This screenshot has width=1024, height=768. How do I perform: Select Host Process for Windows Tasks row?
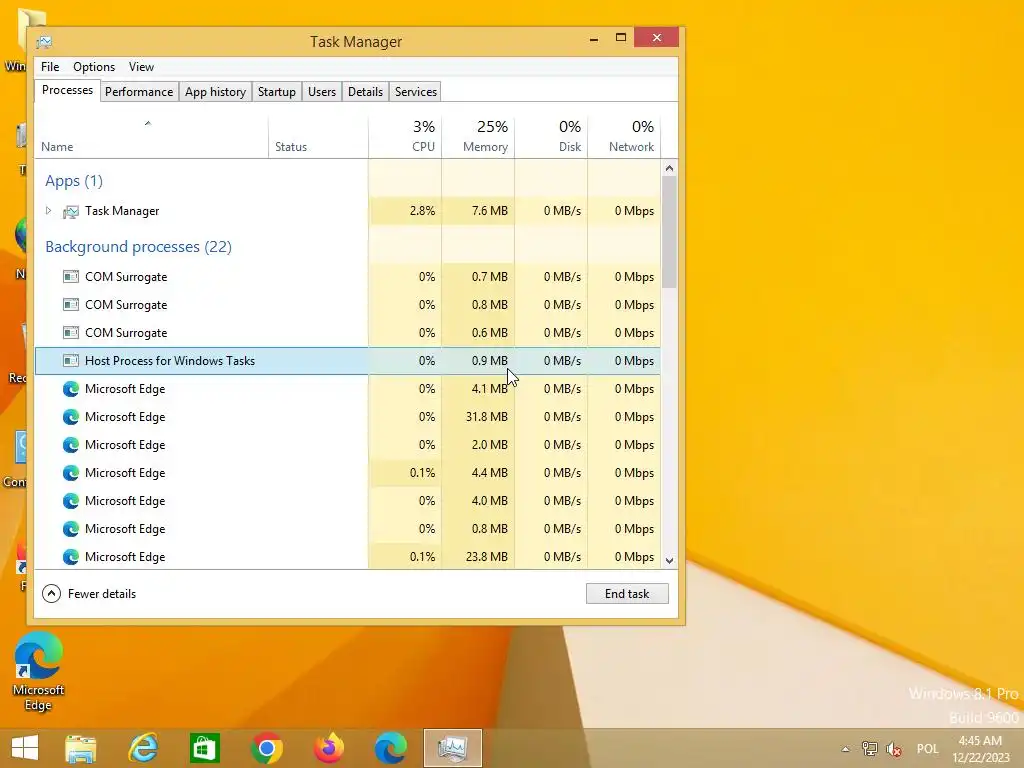347,360
